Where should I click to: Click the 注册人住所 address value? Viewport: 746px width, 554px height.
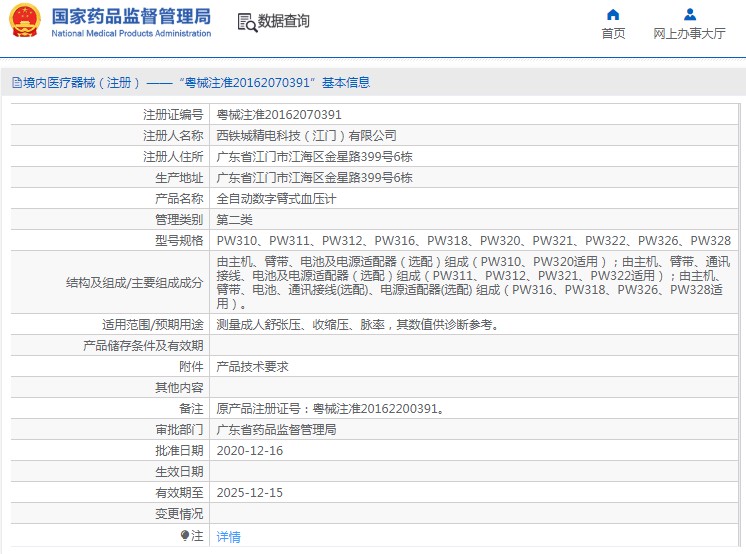coord(314,157)
